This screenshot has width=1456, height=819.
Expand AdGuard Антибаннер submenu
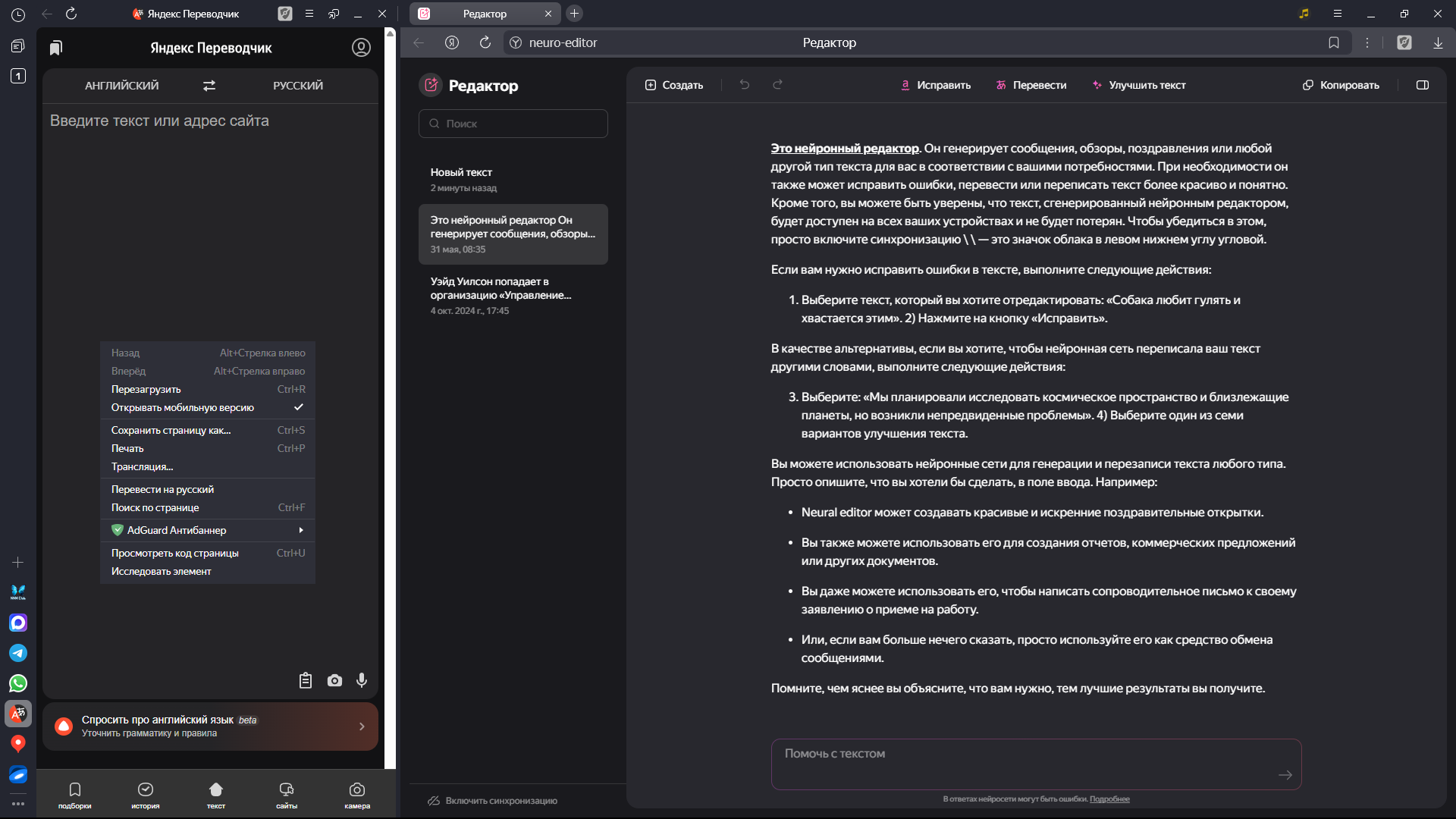pyautogui.click(x=208, y=530)
